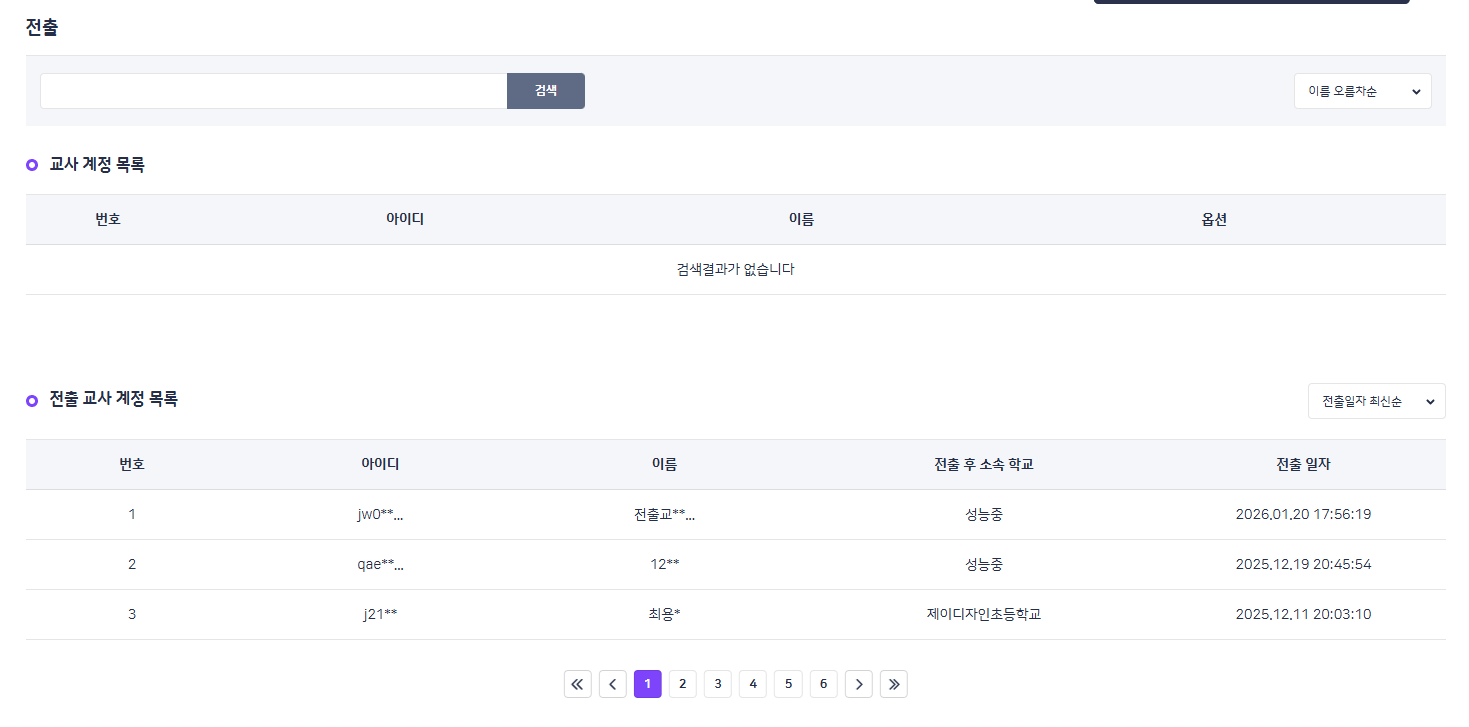Image resolution: width=1469 pixels, height=727 pixels.
Task: Click the 제이디자인초등학교 school cell
Action: [983, 614]
